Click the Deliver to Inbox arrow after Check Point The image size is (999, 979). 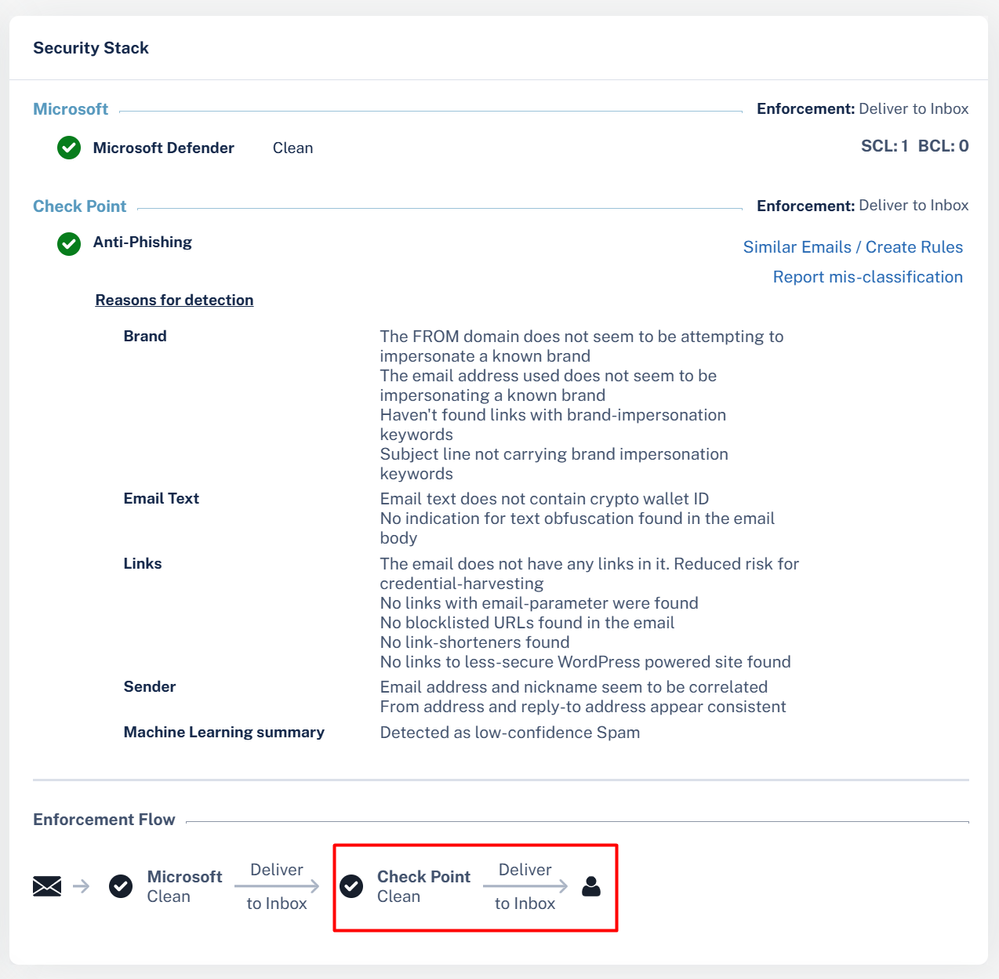point(525,886)
